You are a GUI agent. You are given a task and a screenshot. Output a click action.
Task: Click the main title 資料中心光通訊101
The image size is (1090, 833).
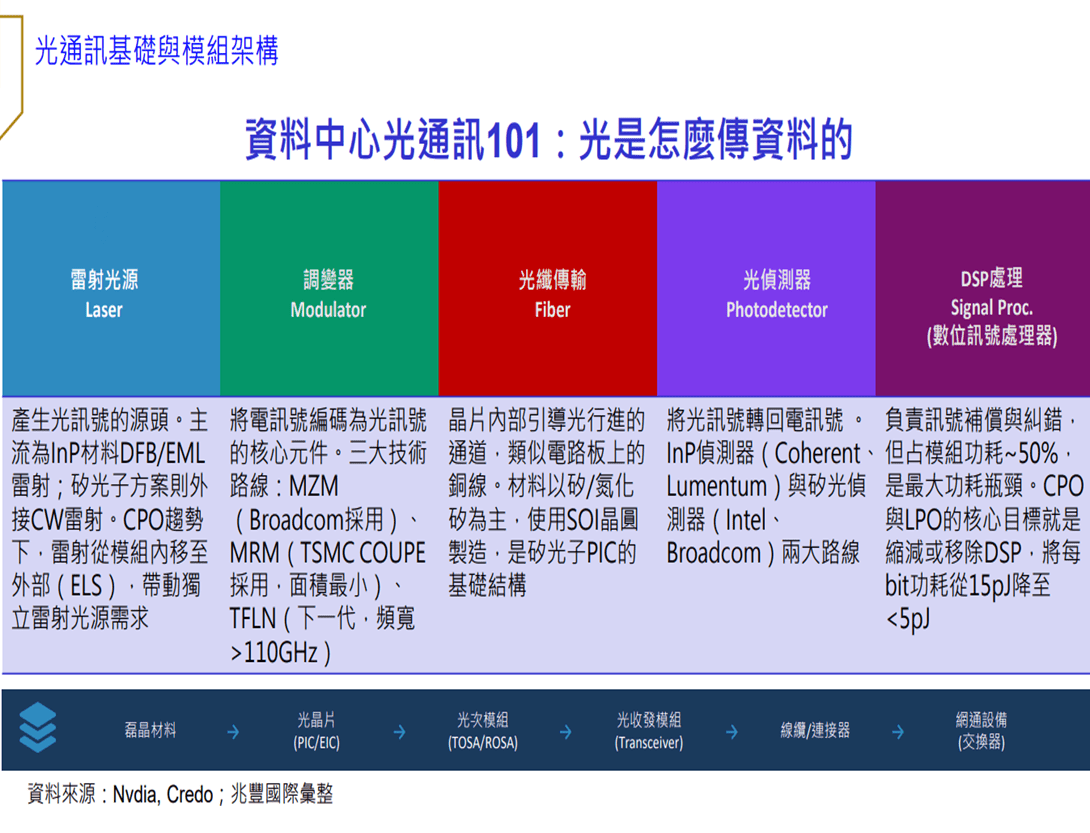[393, 140]
